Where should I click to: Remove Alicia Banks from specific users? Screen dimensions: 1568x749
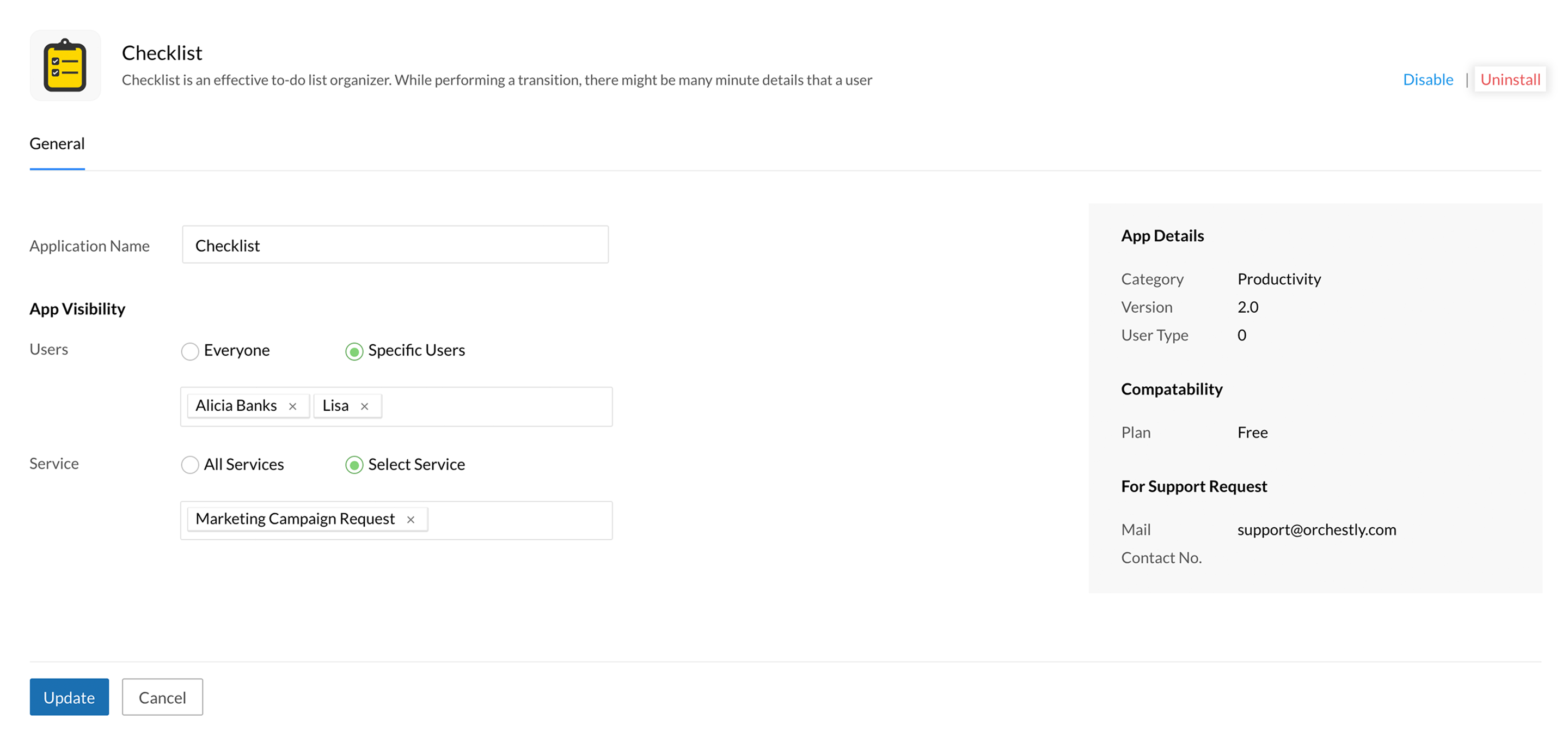coord(292,406)
